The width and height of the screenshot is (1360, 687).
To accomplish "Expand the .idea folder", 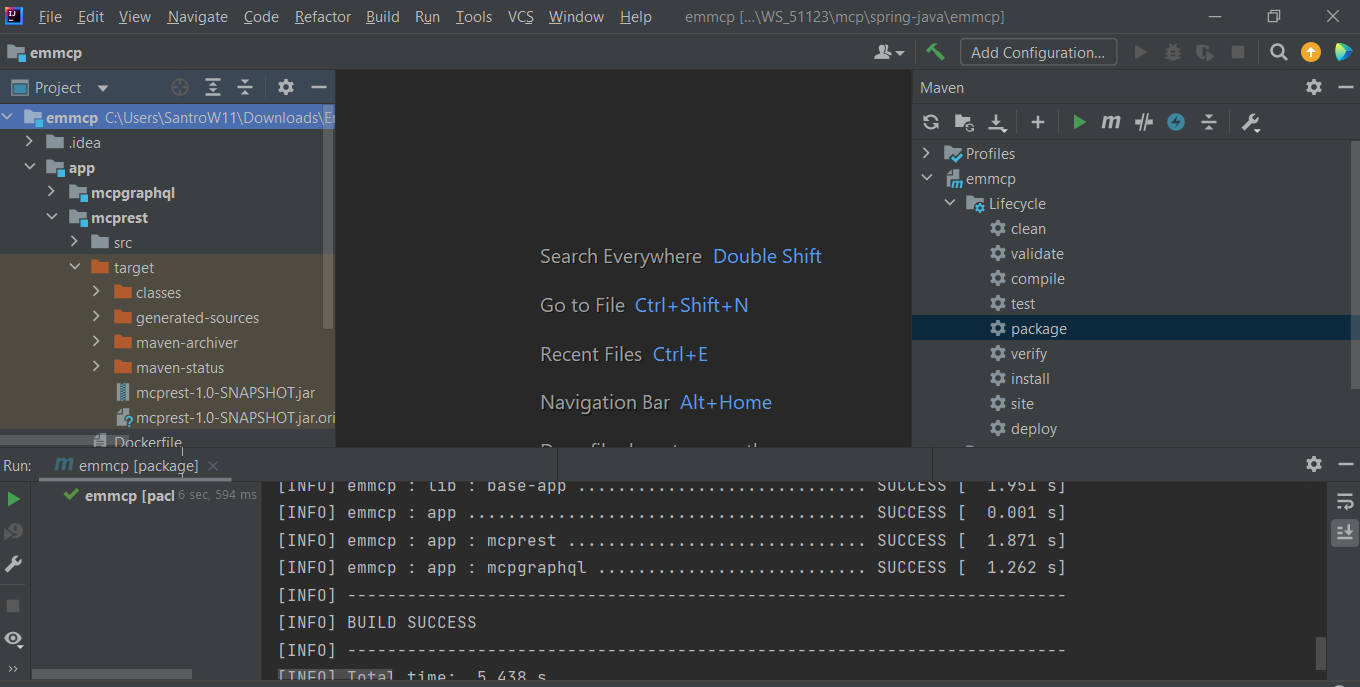I will pos(30,142).
